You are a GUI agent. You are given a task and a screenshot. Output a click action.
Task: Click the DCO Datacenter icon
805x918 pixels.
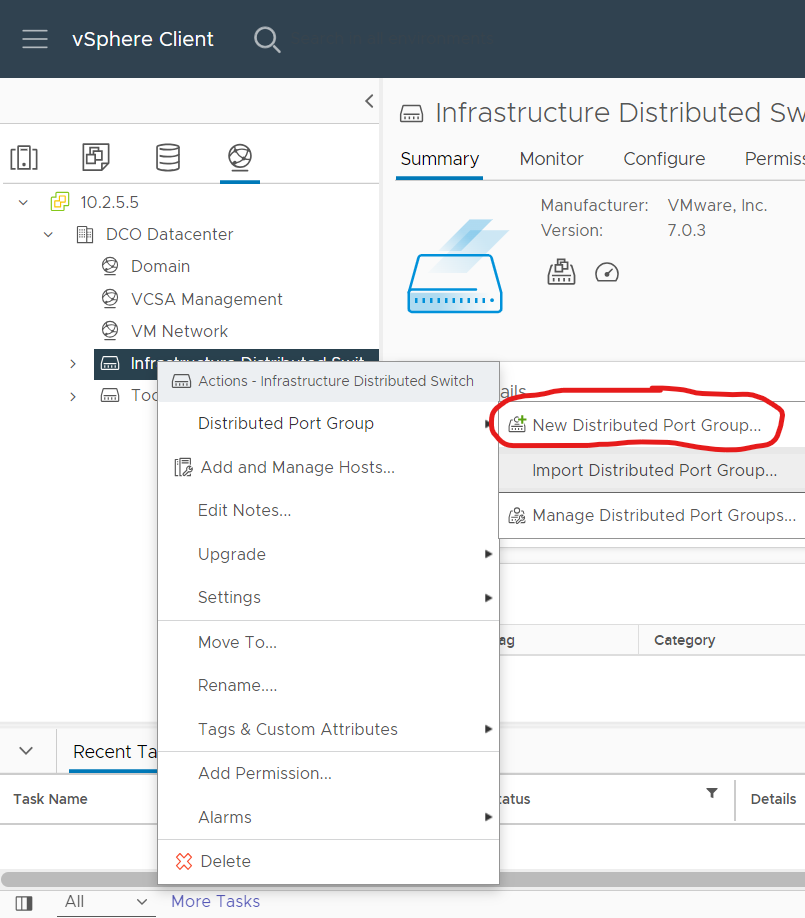tap(85, 234)
